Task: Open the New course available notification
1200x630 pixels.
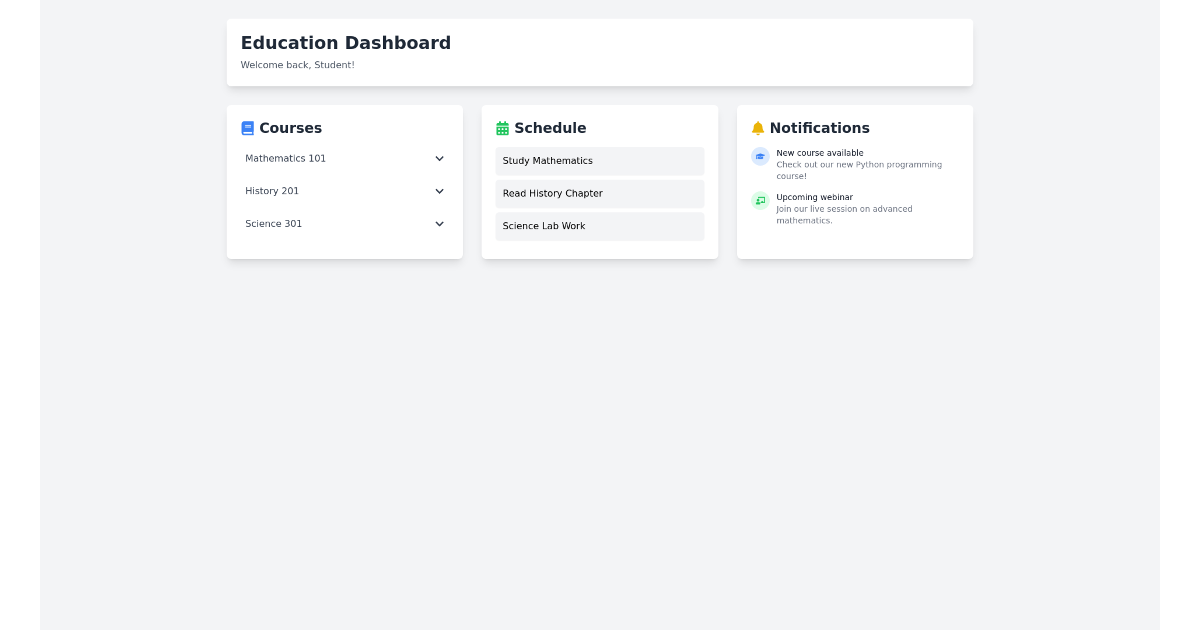Action: coord(858,164)
